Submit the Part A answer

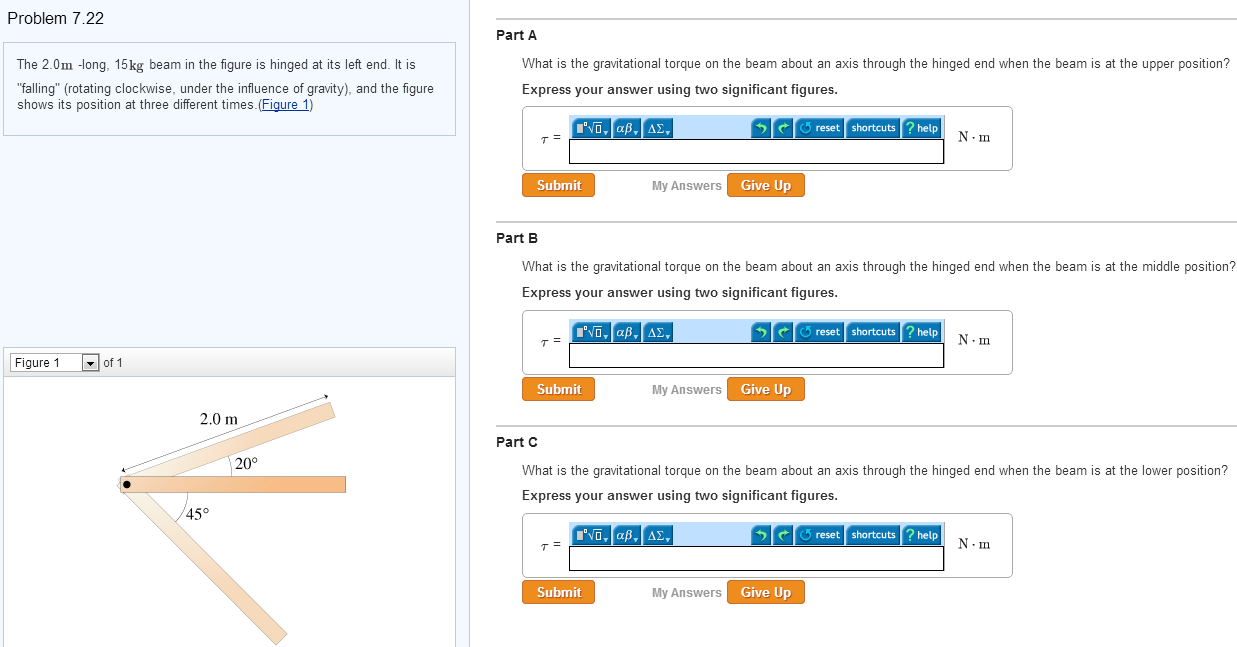coord(558,185)
